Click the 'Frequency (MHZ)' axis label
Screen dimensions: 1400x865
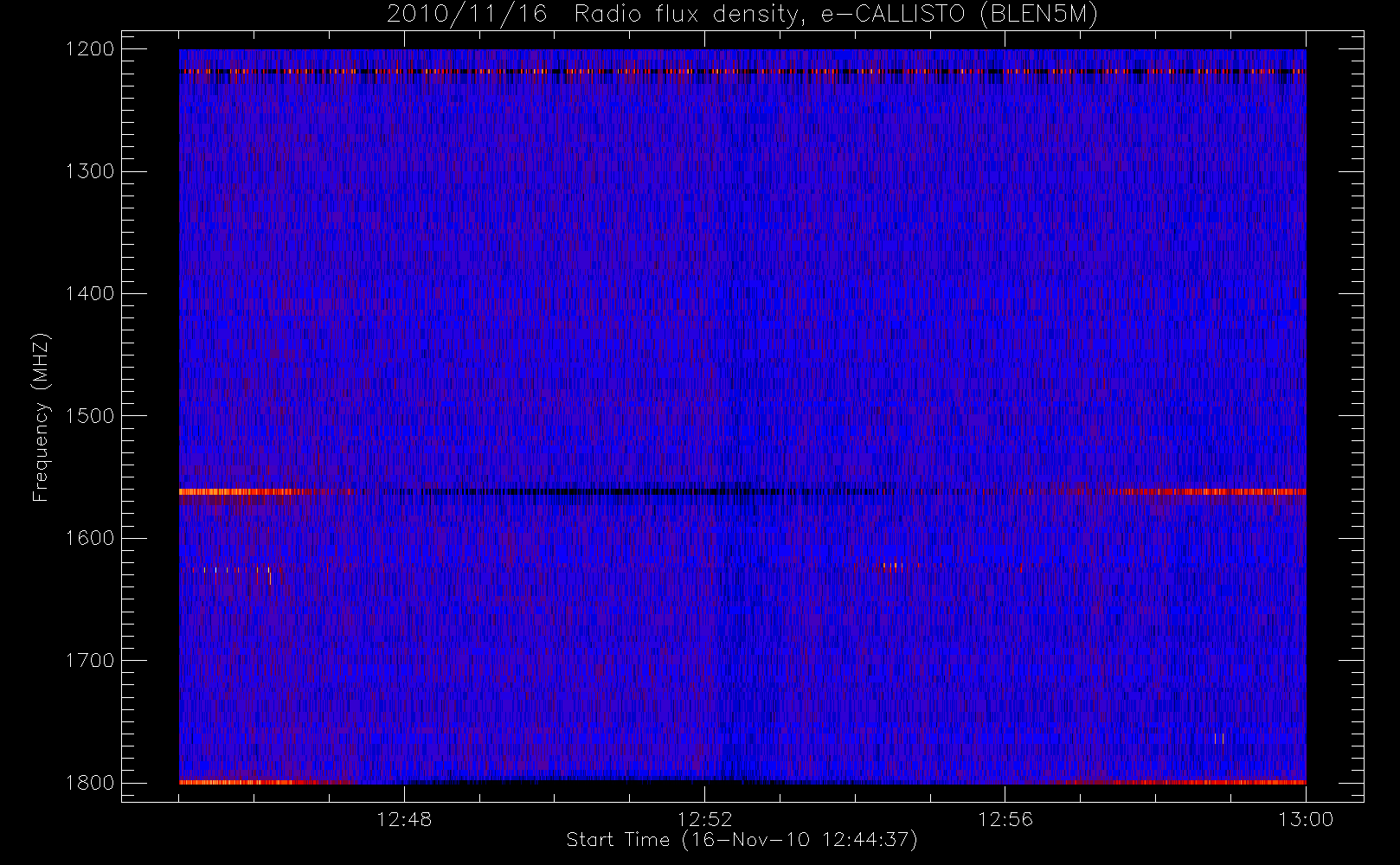click(x=41, y=417)
